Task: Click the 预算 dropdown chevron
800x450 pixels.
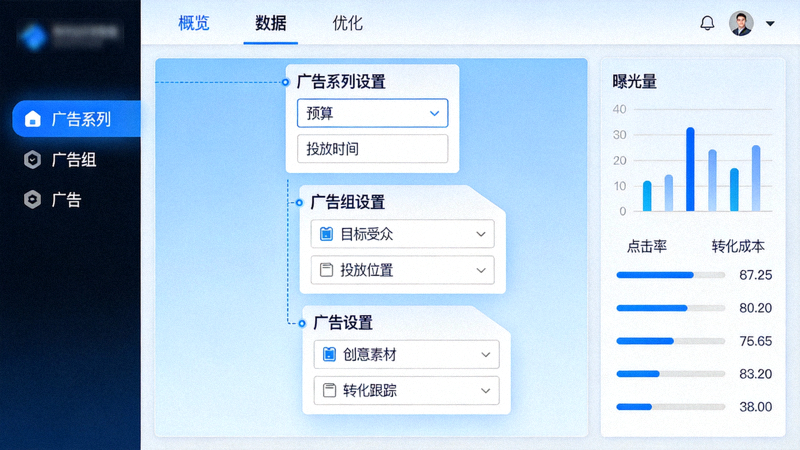Action: (434, 113)
